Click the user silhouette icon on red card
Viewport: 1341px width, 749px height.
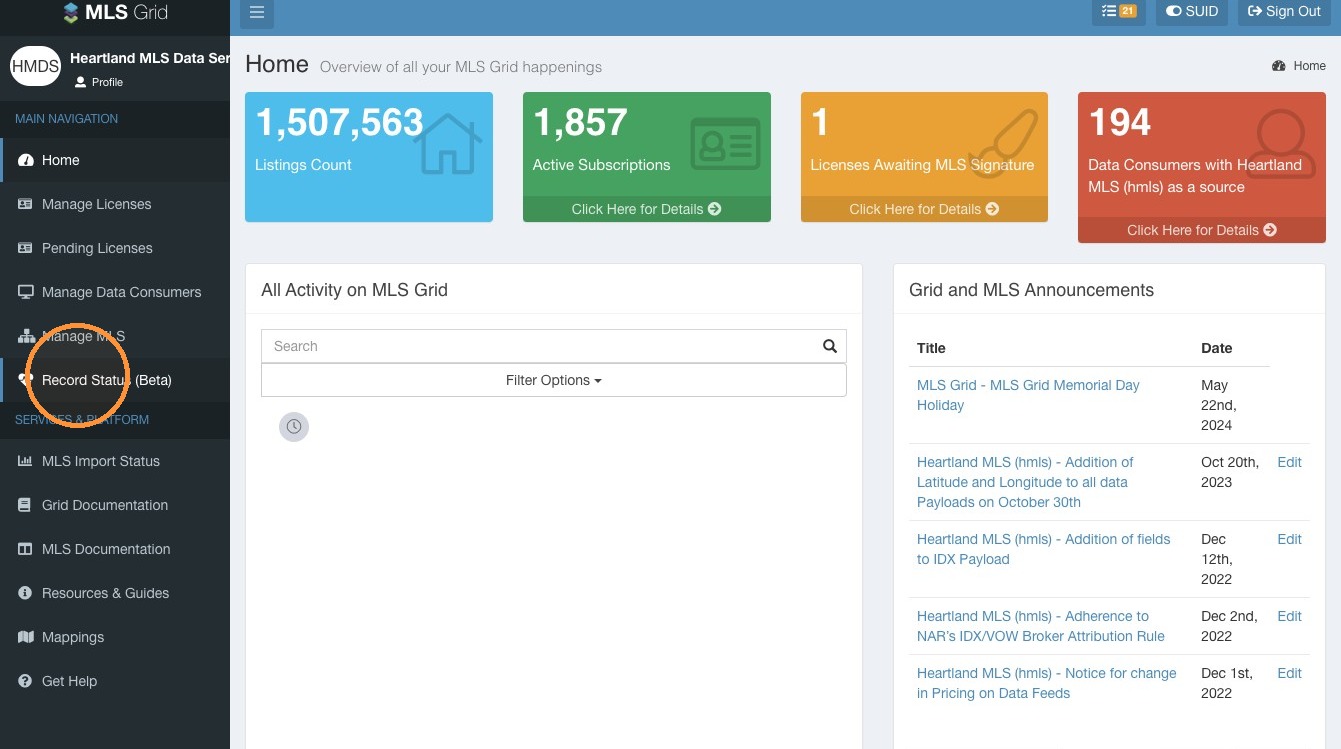point(1280,144)
